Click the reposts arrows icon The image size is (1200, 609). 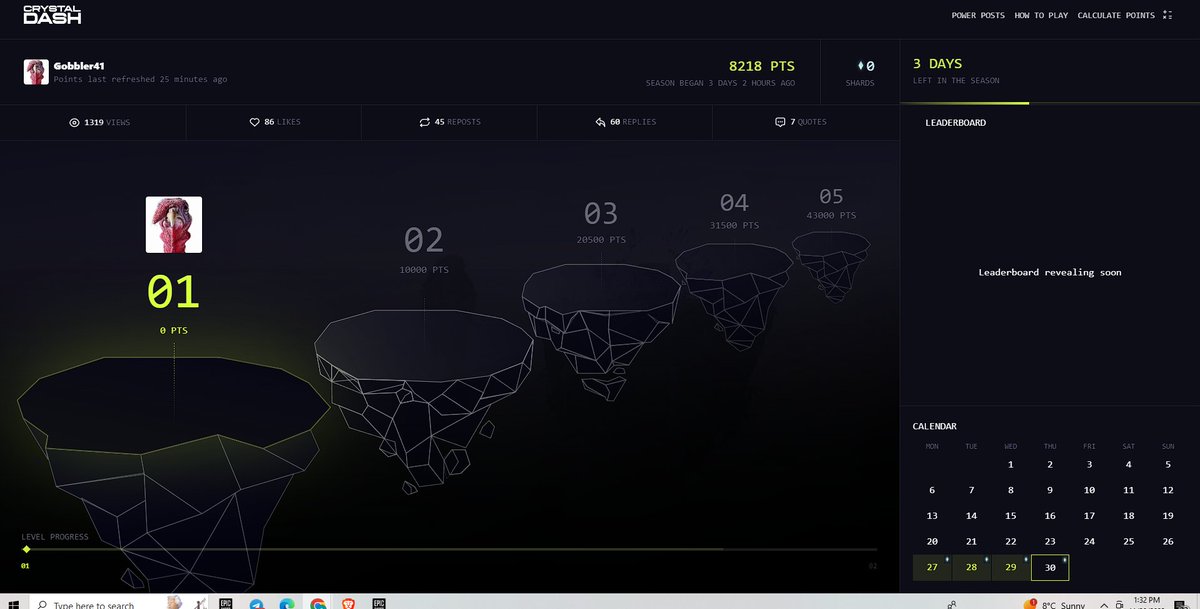(x=425, y=121)
